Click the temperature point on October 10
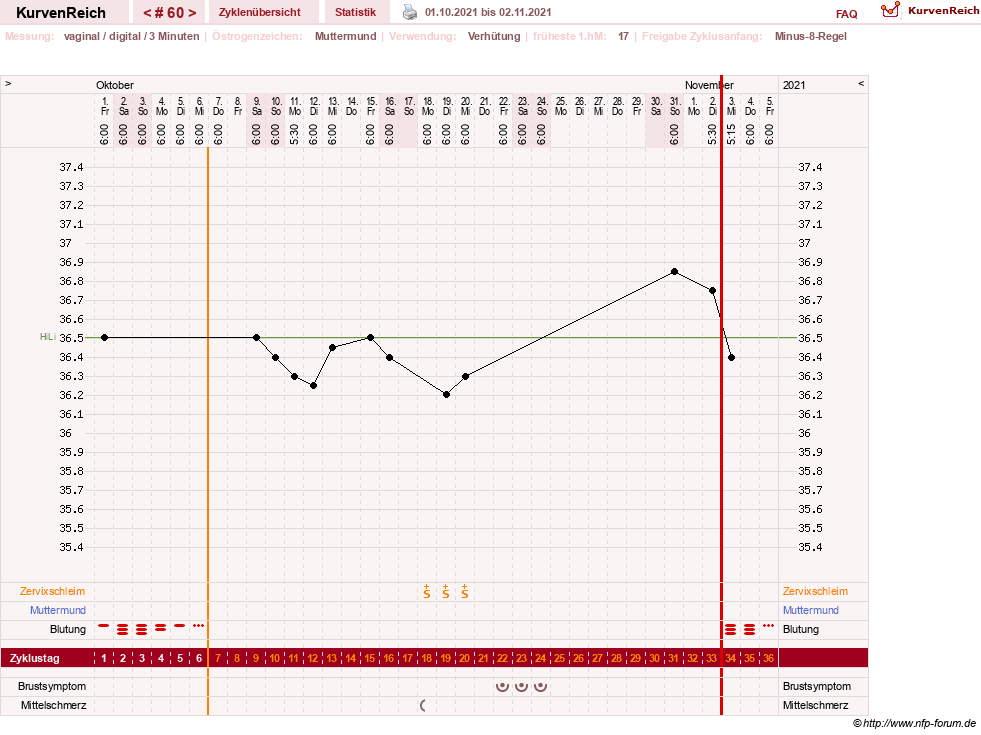Image resolution: width=981 pixels, height=735 pixels. coord(275,357)
